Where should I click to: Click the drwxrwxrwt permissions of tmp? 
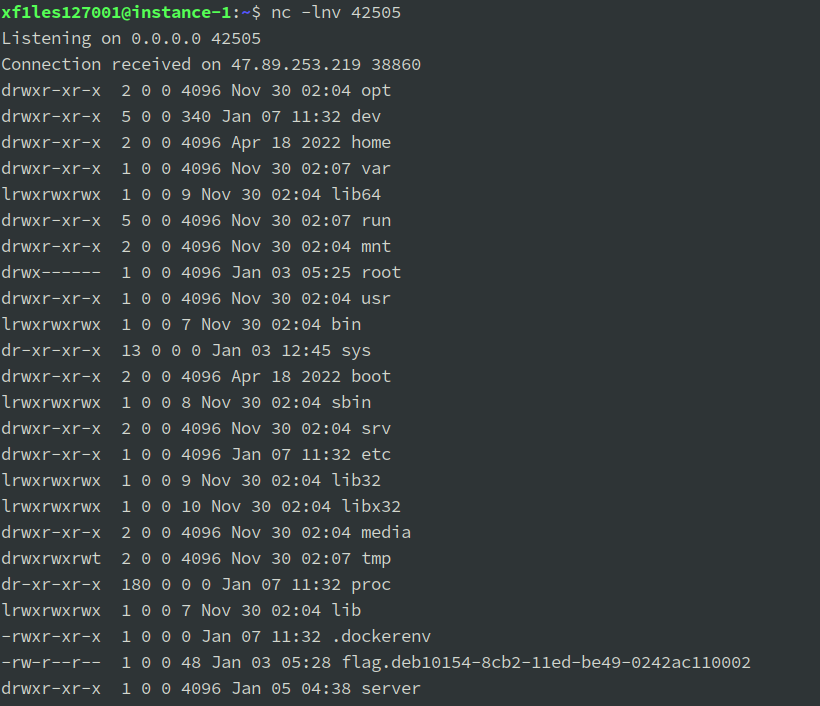[51, 558]
